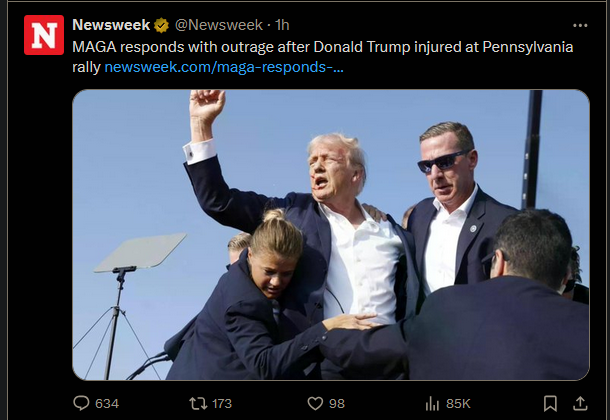Like the post with the heart icon
Screen dimensions: 610x420
point(315,404)
